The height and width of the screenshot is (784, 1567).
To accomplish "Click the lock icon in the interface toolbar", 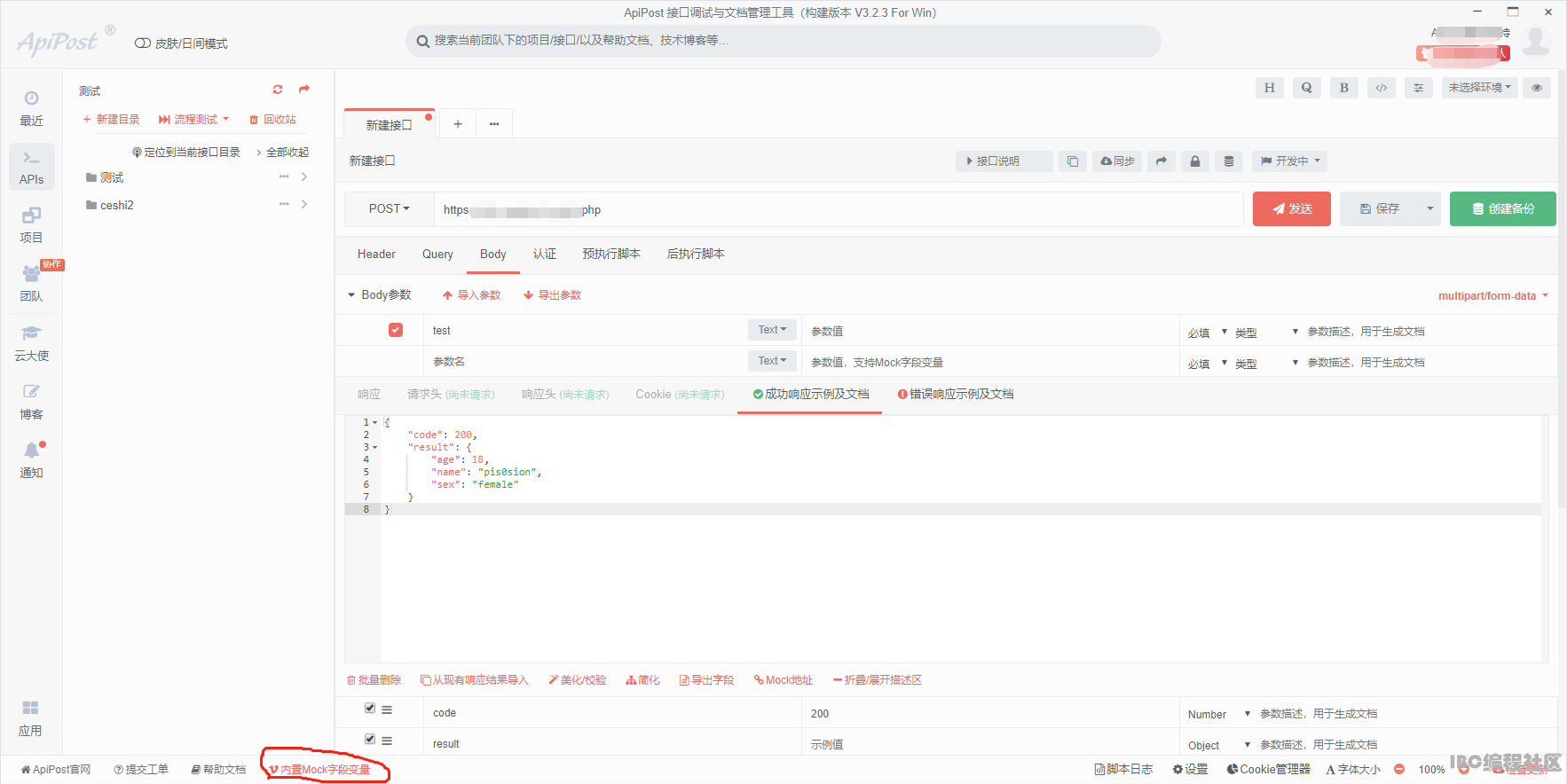I will point(1195,161).
